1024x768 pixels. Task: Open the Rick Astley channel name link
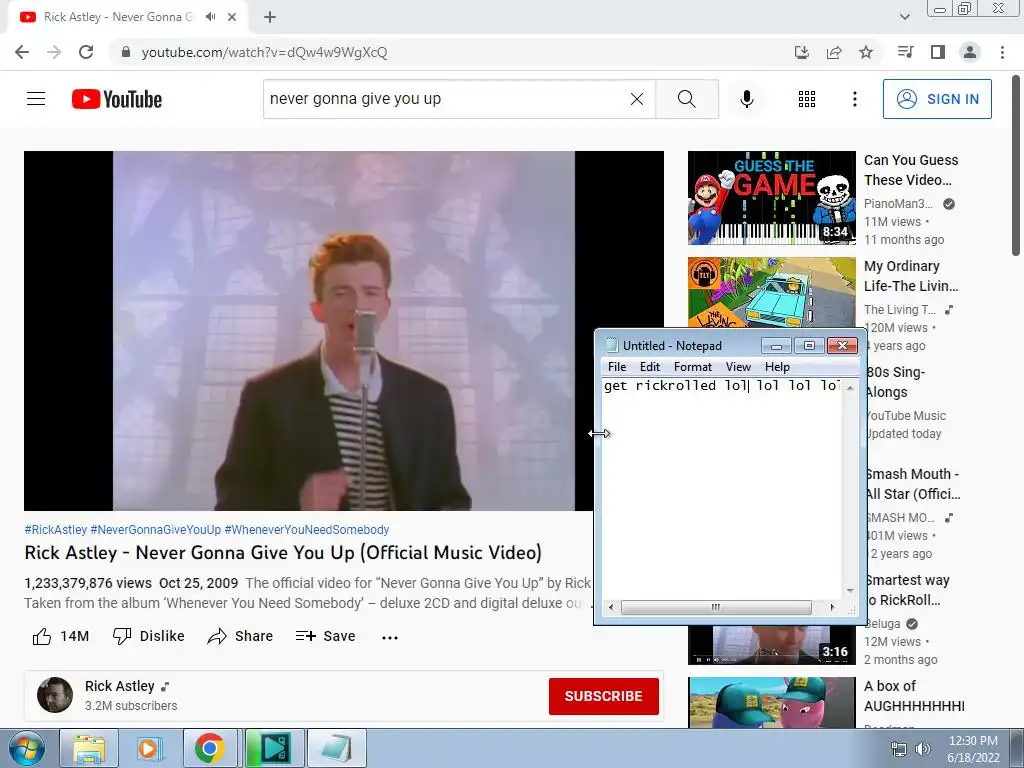point(120,686)
